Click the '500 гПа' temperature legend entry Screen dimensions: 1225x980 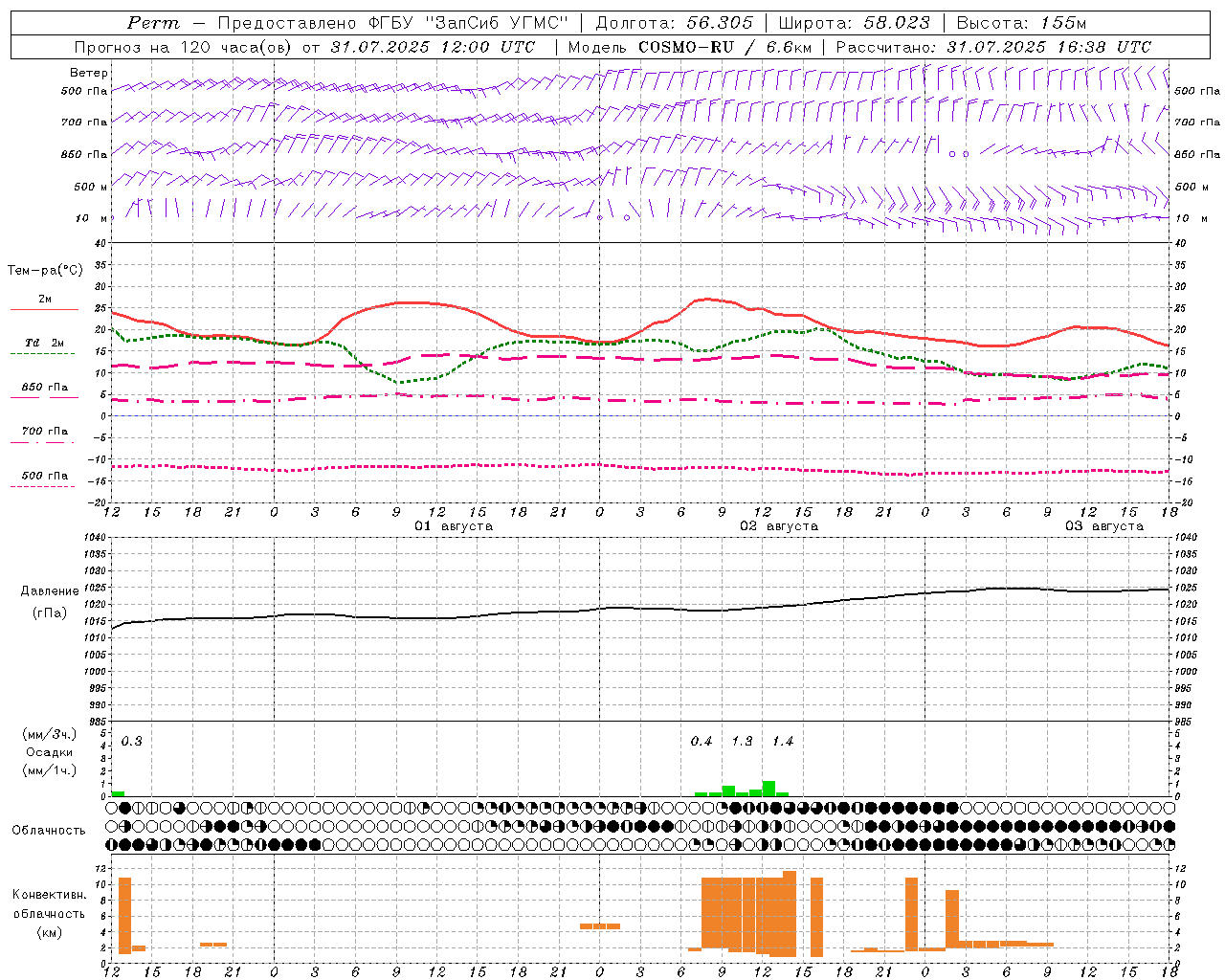pyautogui.click(x=44, y=476)
